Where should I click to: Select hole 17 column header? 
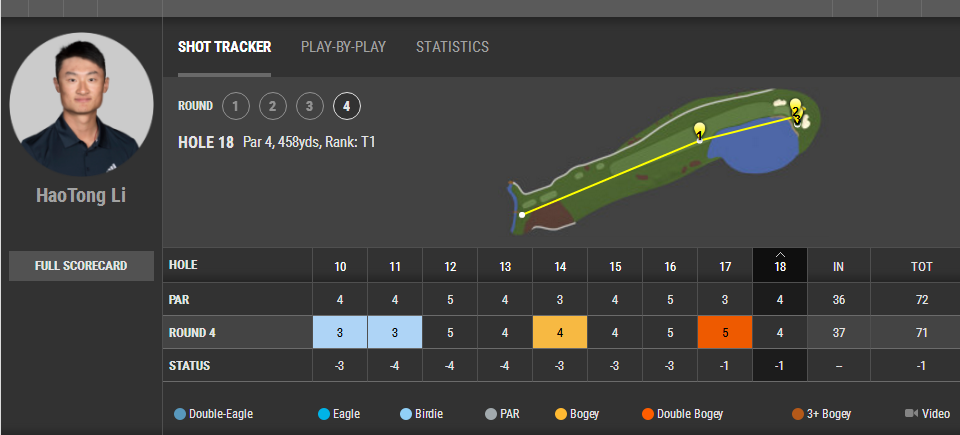(x=725, y=266)
